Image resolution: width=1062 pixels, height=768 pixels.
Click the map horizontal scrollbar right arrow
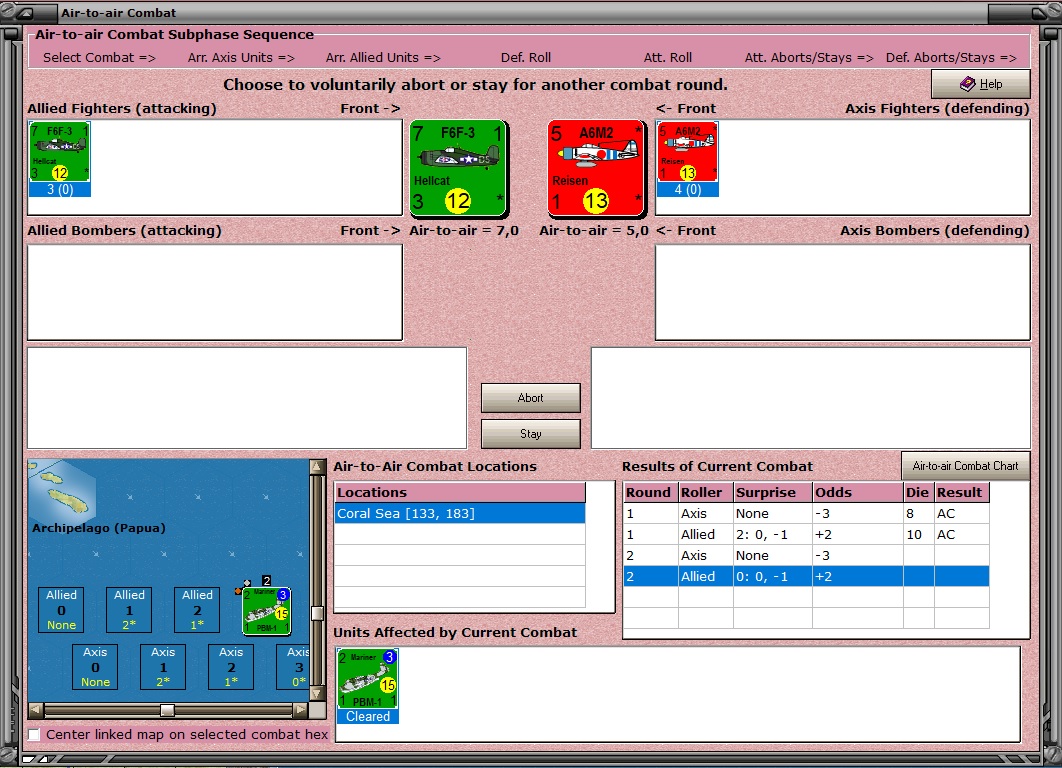point(300,710)
